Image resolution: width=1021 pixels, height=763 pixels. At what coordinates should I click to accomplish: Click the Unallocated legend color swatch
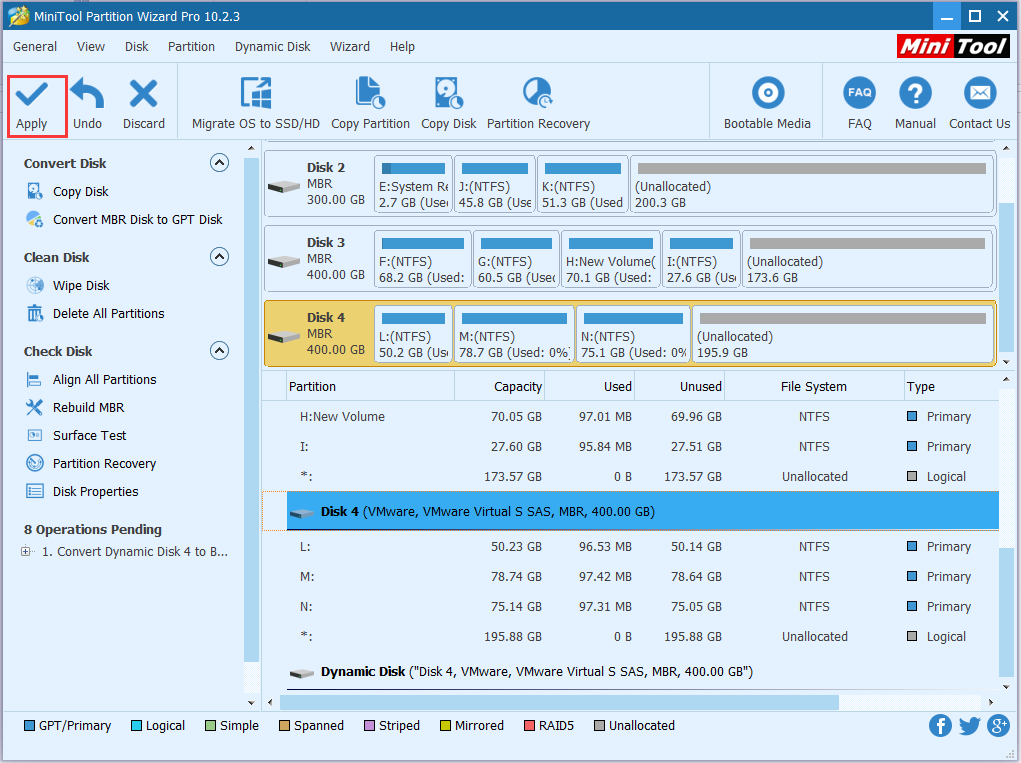coord(599,725)
